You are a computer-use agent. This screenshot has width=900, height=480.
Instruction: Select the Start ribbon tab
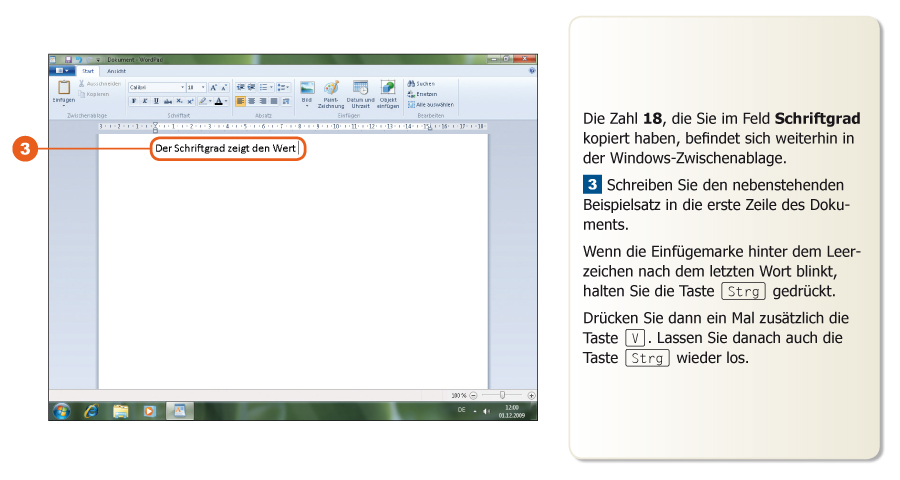pyautogui.click(x=88, y=71)
